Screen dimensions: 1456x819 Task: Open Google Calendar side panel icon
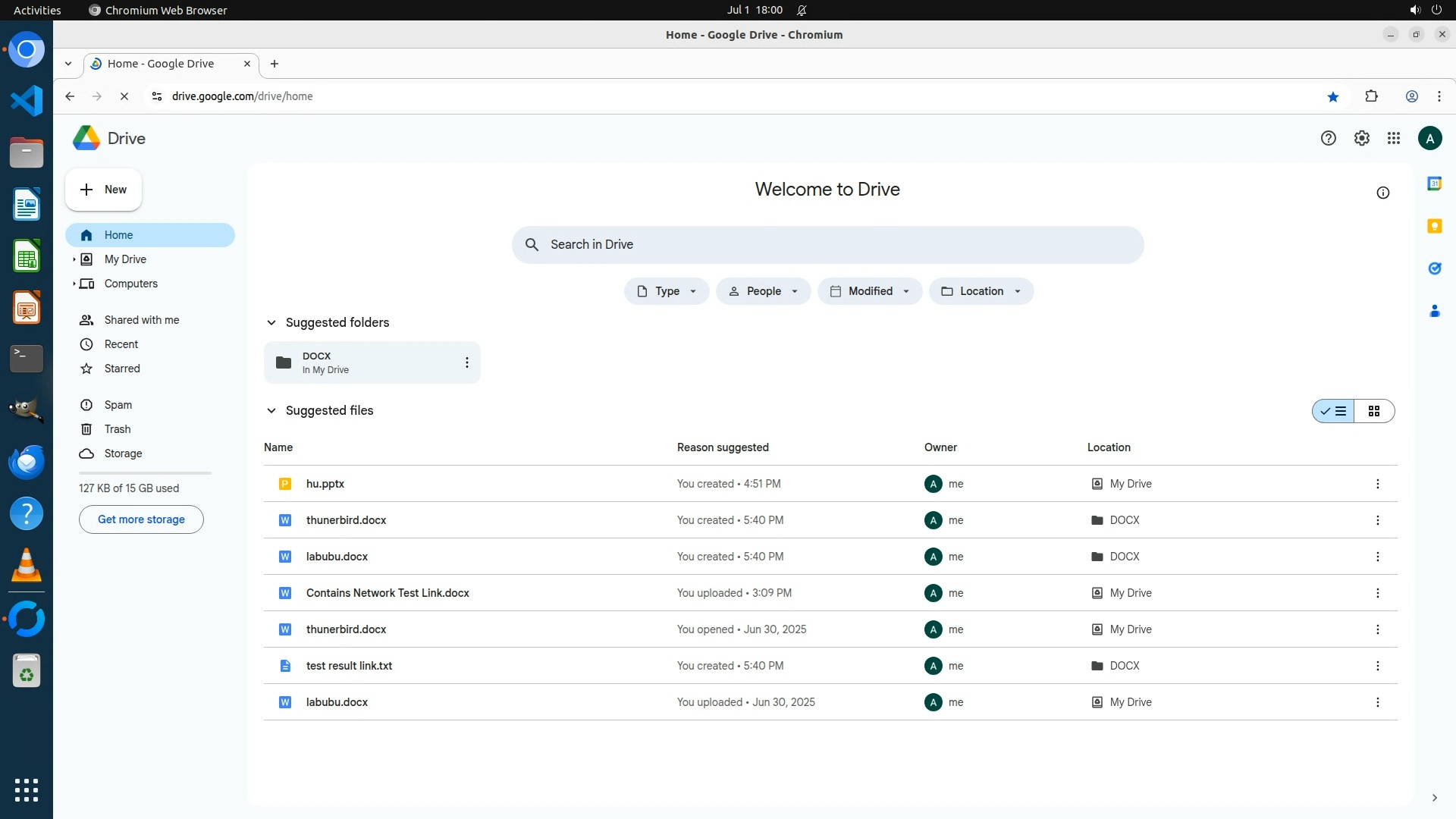click(1434, 184)
